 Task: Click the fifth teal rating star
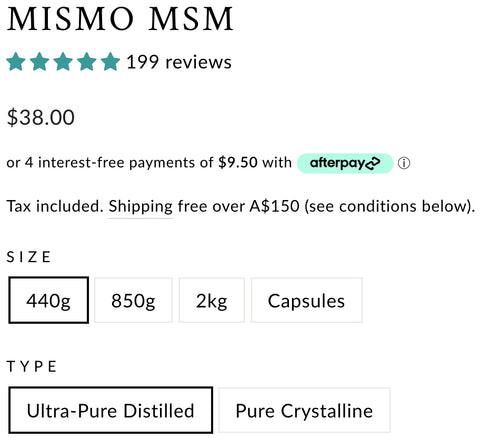110,62
